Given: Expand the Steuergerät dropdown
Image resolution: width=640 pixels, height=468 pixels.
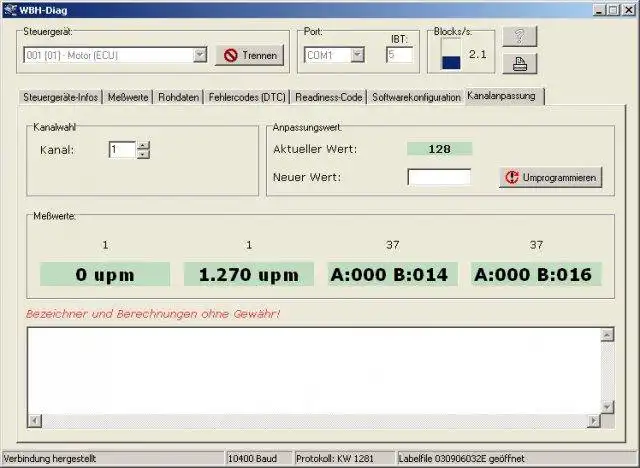Looking at the screenshot, I should [x=200, y=55].
